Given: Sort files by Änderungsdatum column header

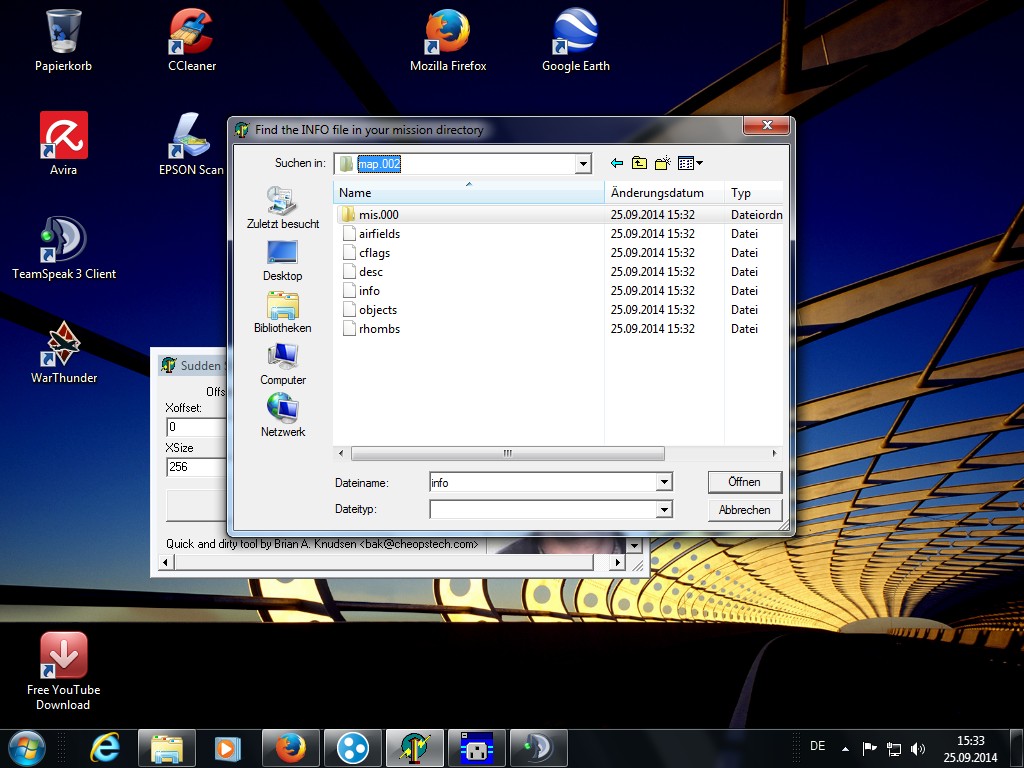Looking at the screenshot, I should pyautogui.click(x=665, y=193).
